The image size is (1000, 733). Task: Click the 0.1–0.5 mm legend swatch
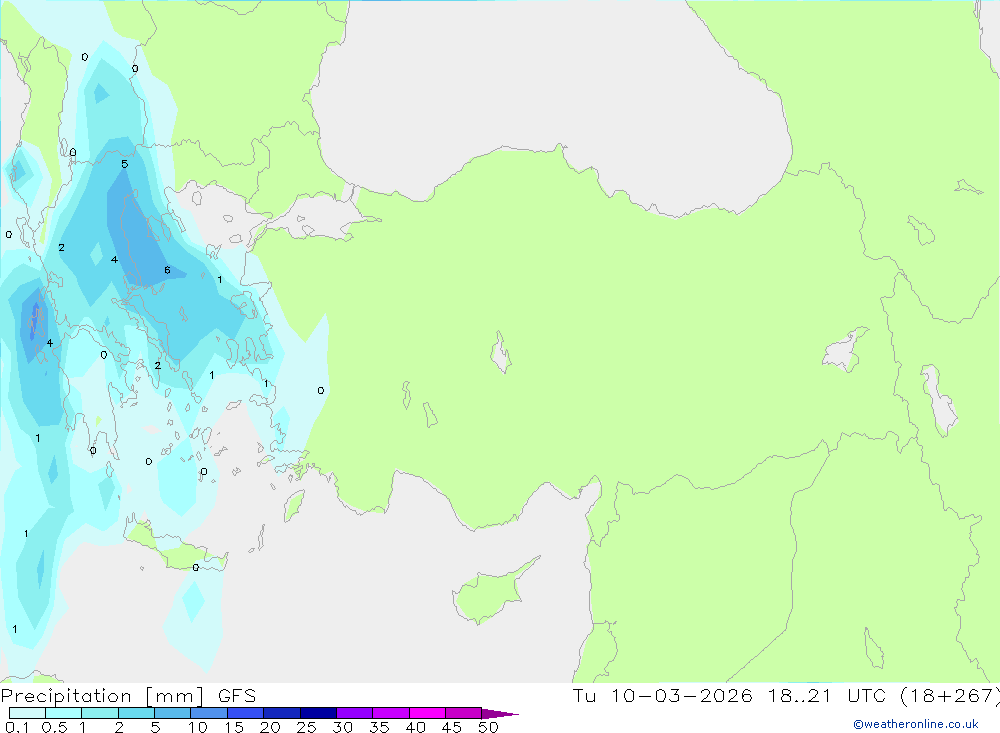pyautogui.click(x=27, y=713)
